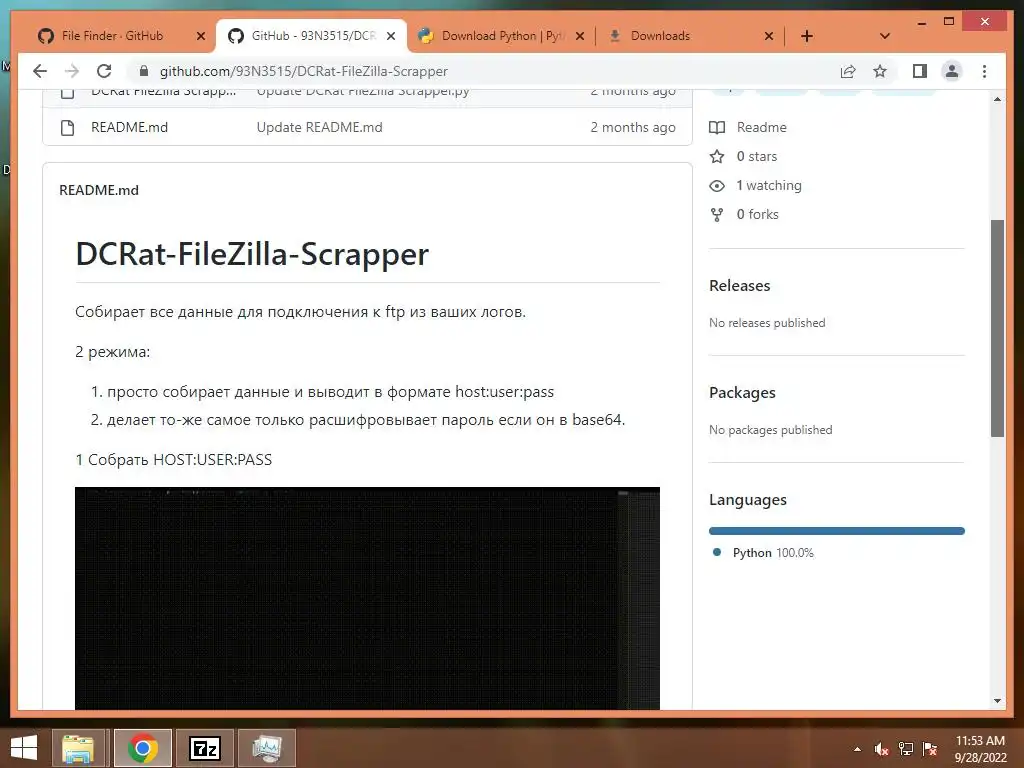
Task: Switch to Download Python tab
Action: tap(503, 36)
